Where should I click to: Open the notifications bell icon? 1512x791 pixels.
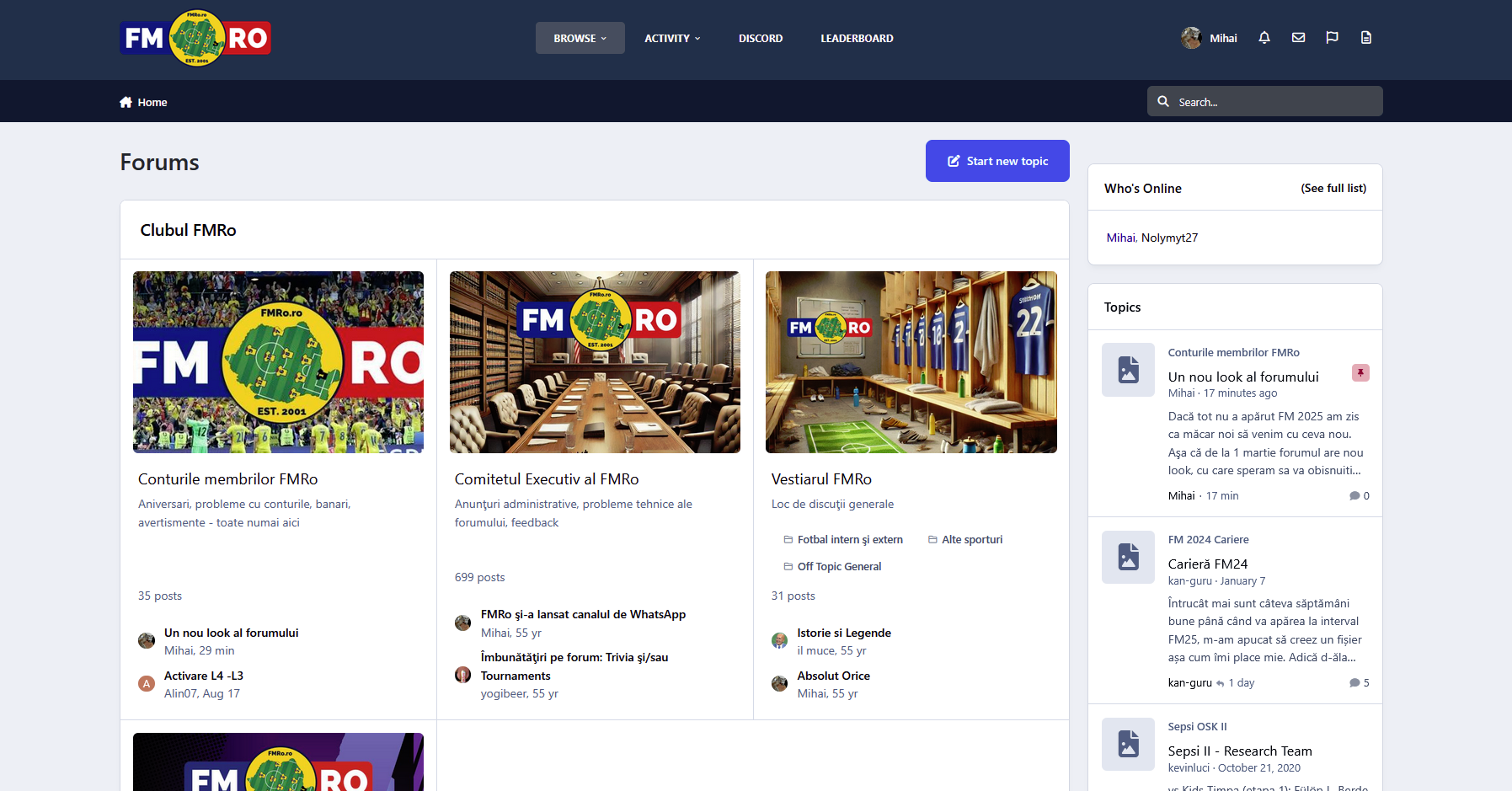1264,38
